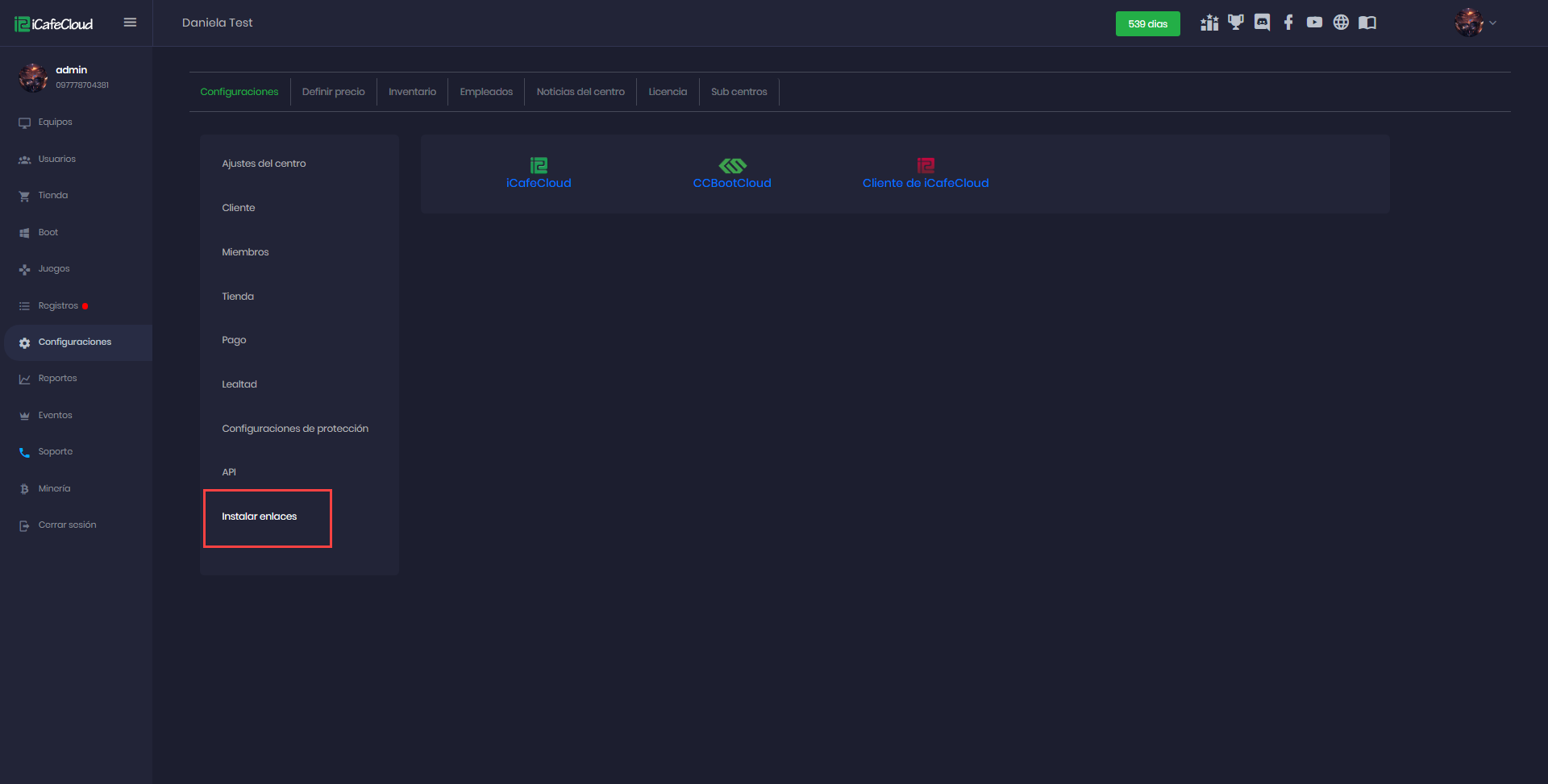Viewport: 1548px width, 784px height.
Task: Click the 539 días license button
Action: pos(1147,24)
